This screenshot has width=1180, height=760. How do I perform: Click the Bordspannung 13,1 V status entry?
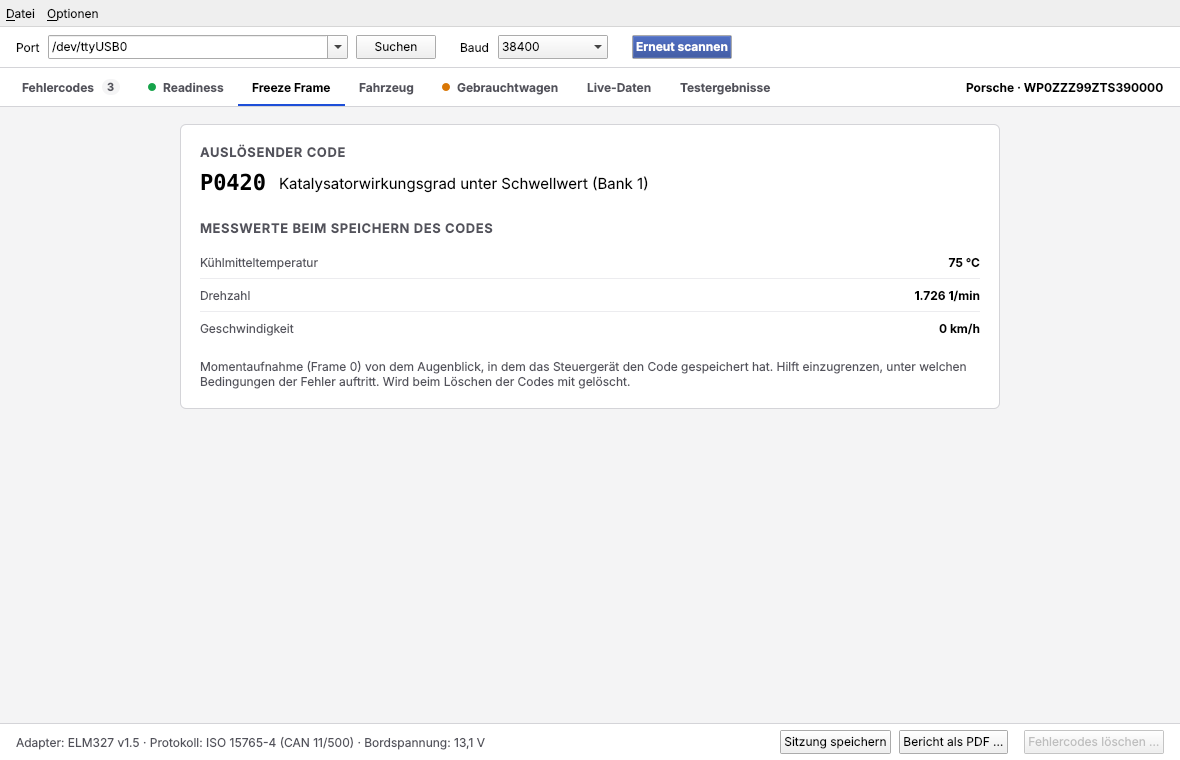point(424,743)
